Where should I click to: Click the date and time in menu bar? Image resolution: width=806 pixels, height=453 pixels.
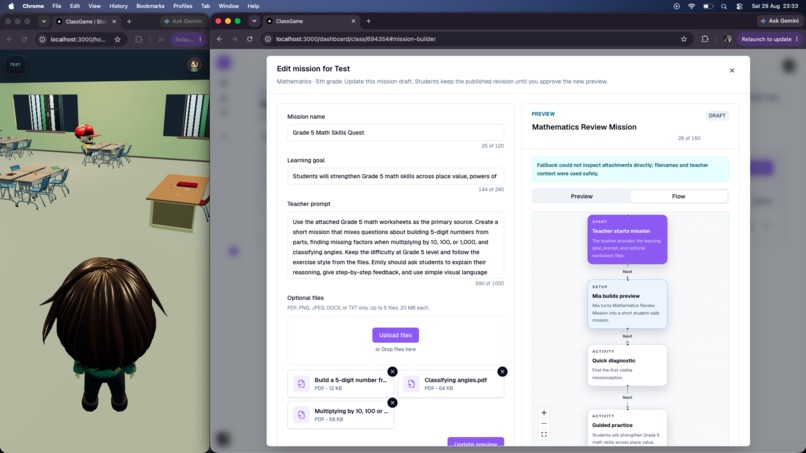tap(775, 6)
